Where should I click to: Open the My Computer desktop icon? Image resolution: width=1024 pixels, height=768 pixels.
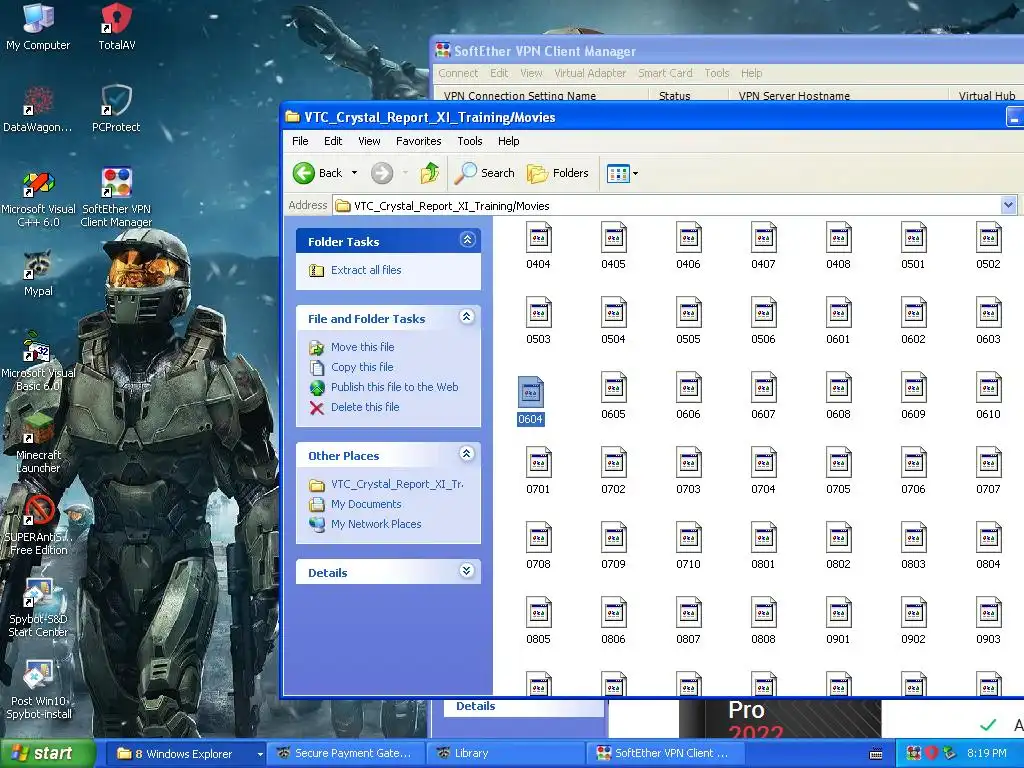[38, 26]
